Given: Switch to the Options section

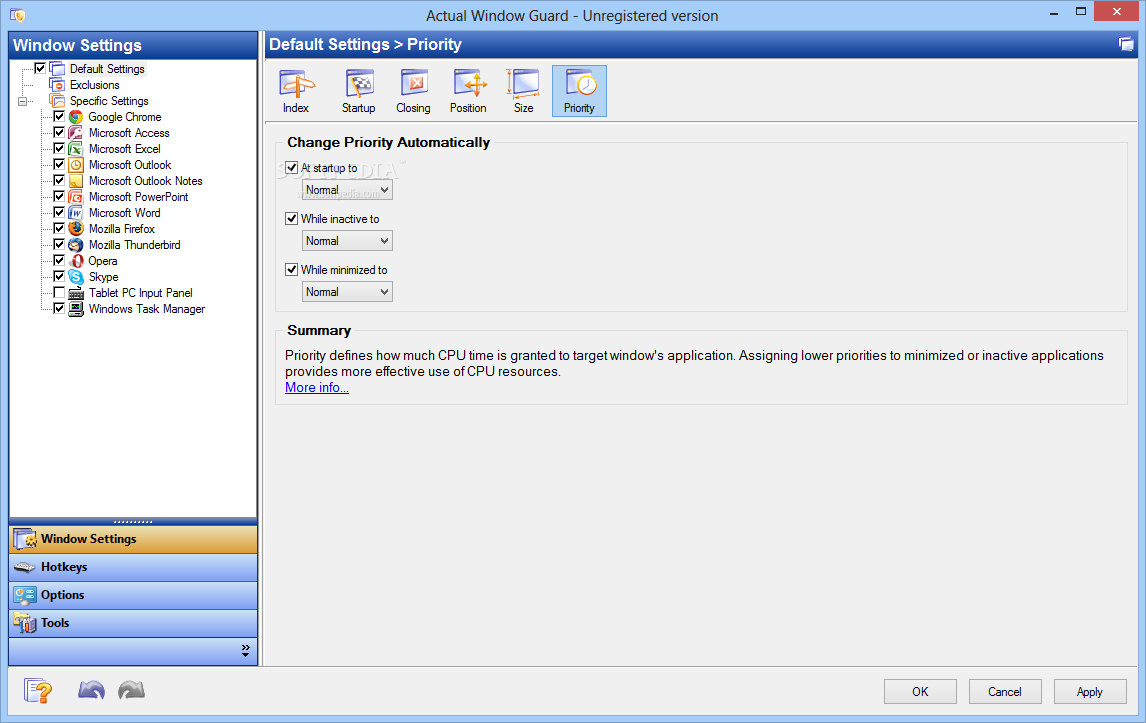Looking at the screenshot, I should (133, 595).
